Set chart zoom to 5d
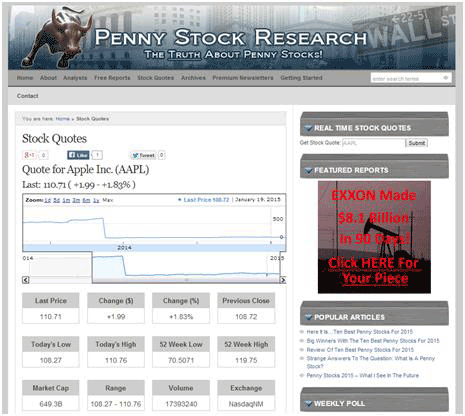This screenshot has height=416, width=465. tap(57, 200)
